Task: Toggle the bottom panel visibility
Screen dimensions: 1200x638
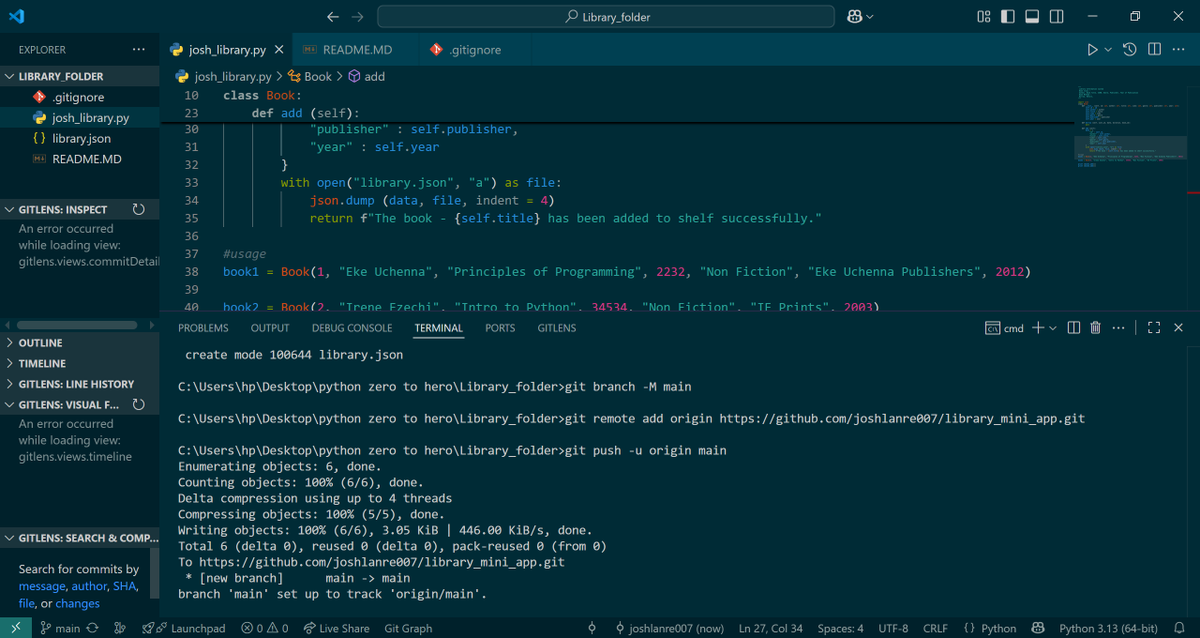Action: point(1032,16)
